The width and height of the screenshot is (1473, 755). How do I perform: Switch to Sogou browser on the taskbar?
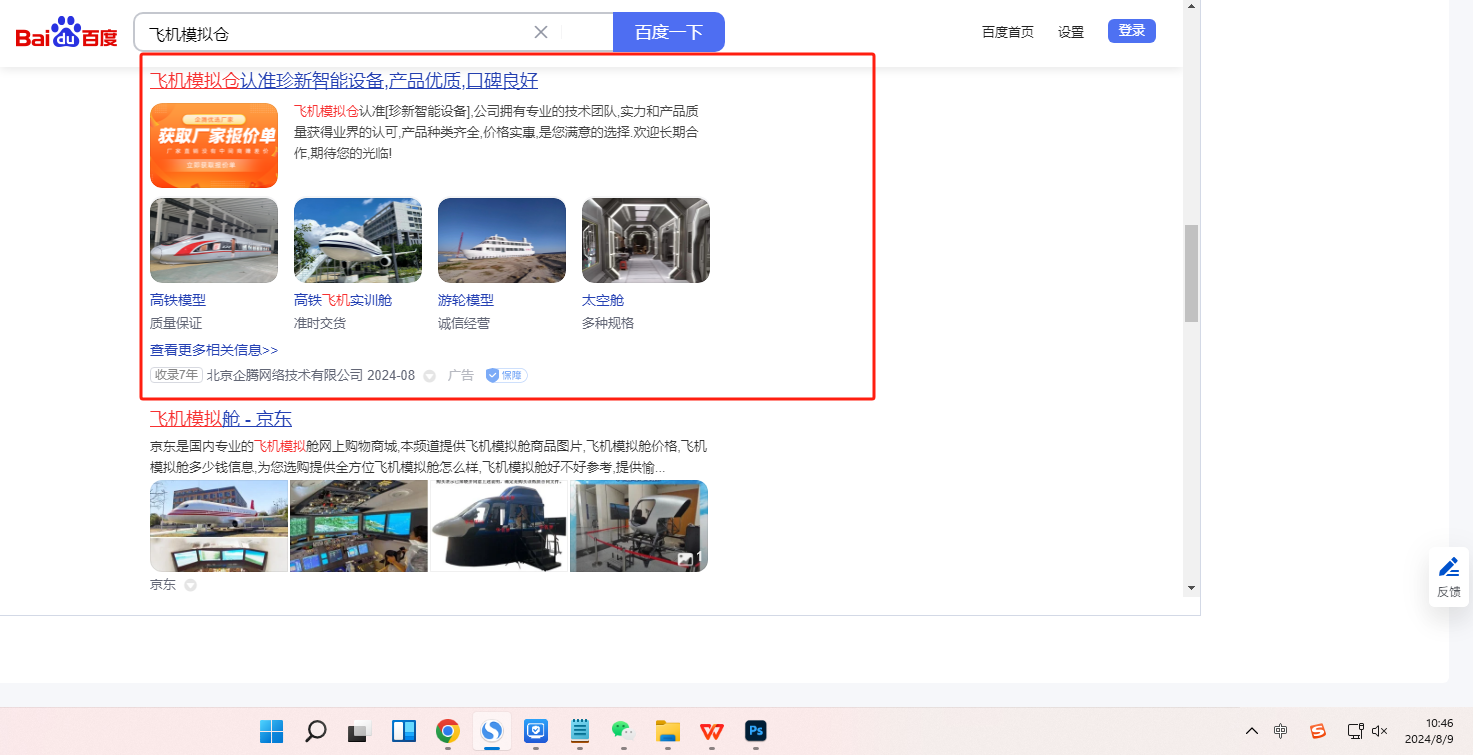point(491,731)
